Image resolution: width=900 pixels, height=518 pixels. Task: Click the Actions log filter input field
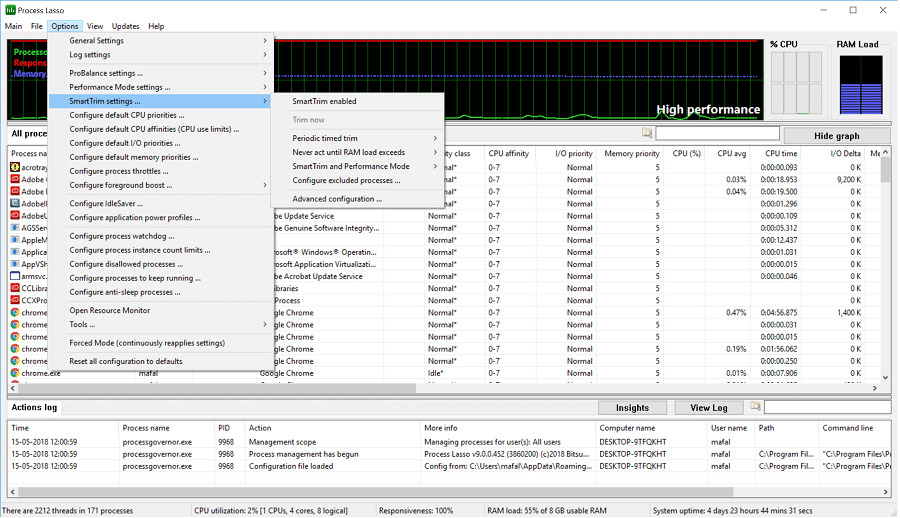coord(827,407)
